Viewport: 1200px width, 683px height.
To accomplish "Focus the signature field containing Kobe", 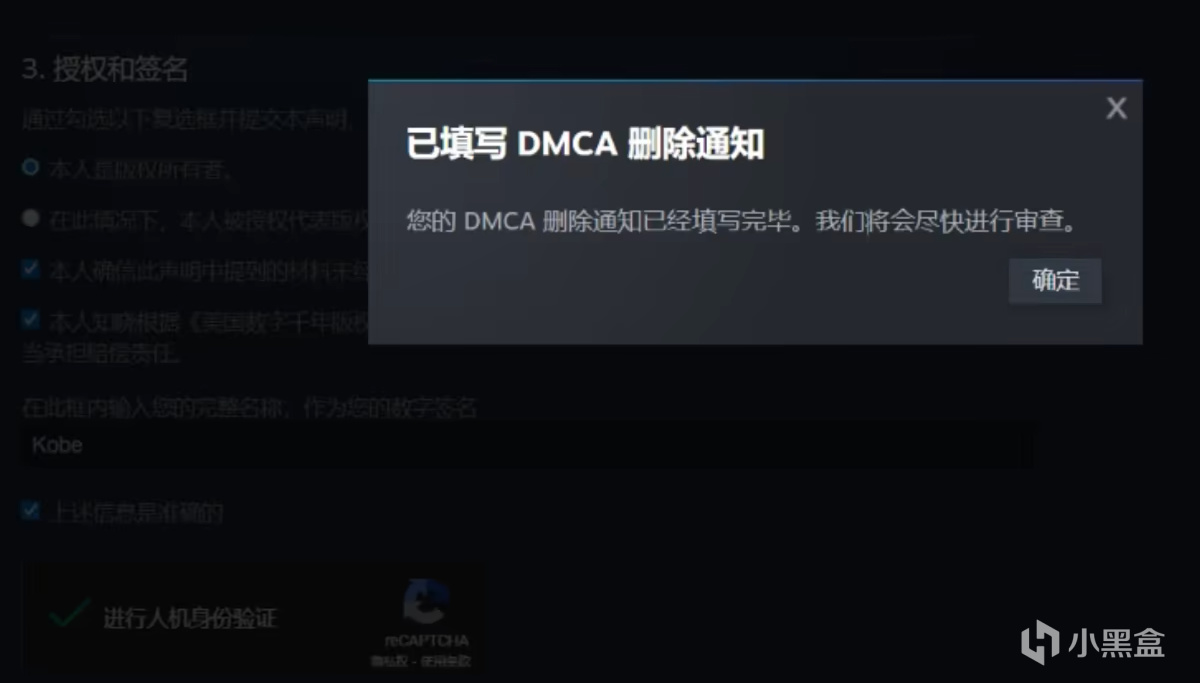I will click(x=528, y=446).
